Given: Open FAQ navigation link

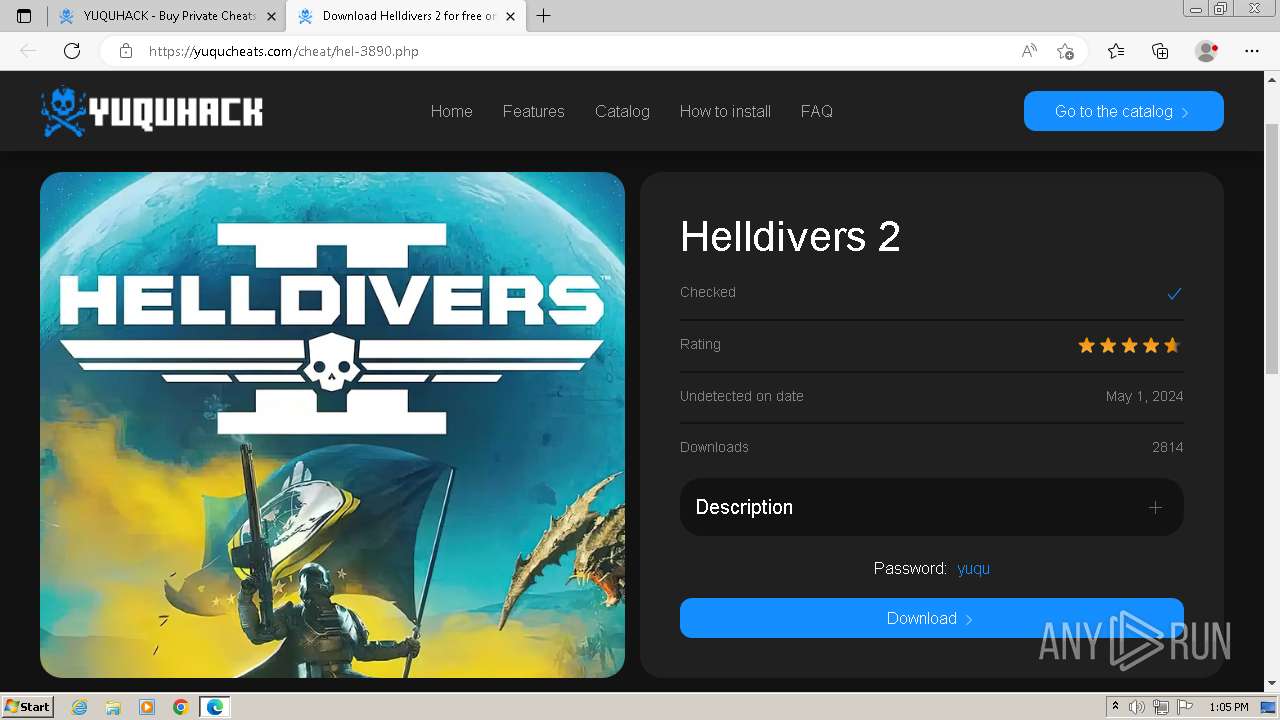Looking at the screenshot, I should [816, 111].
